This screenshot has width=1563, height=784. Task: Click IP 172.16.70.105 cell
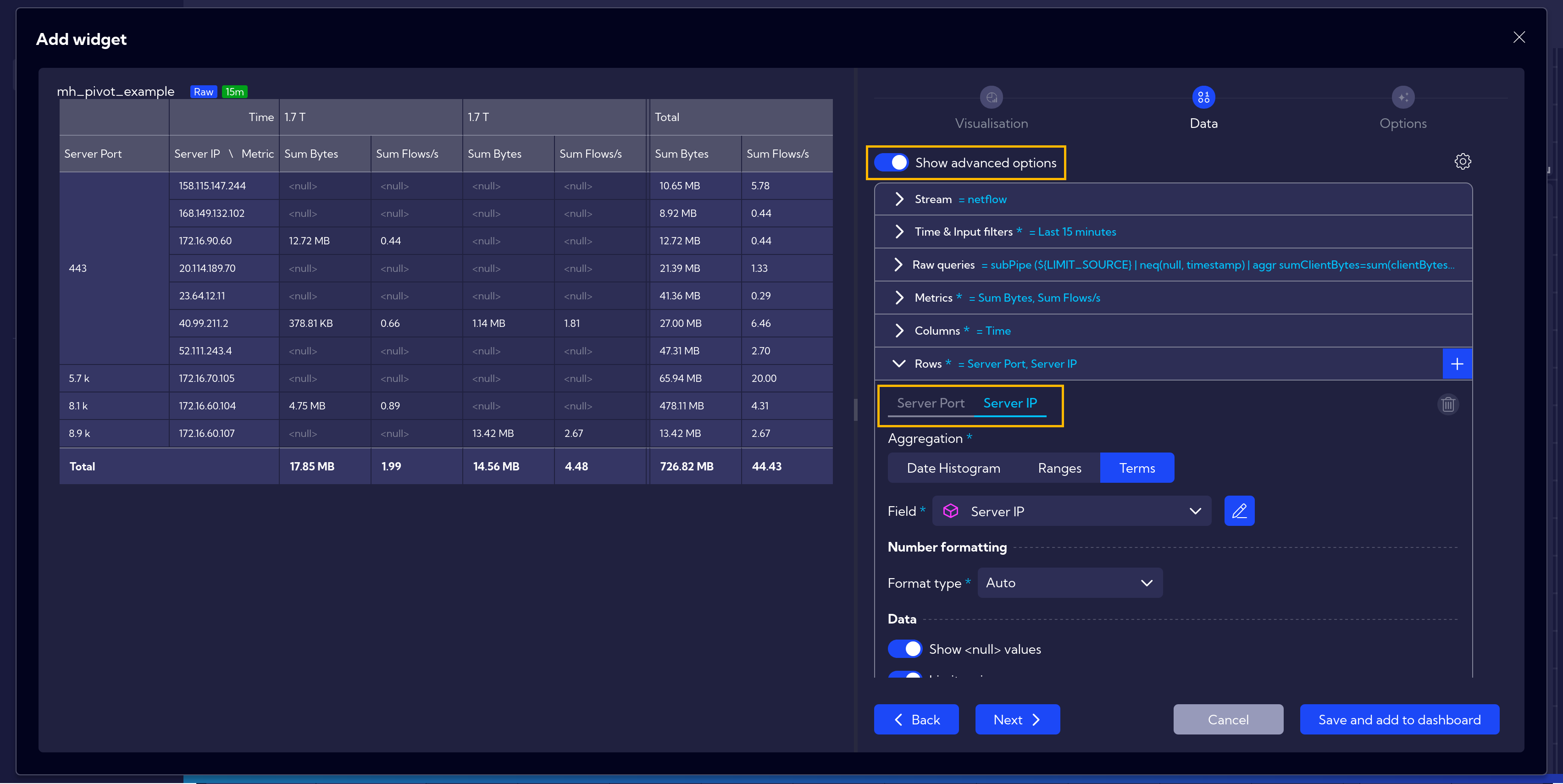tap(224, 378)
